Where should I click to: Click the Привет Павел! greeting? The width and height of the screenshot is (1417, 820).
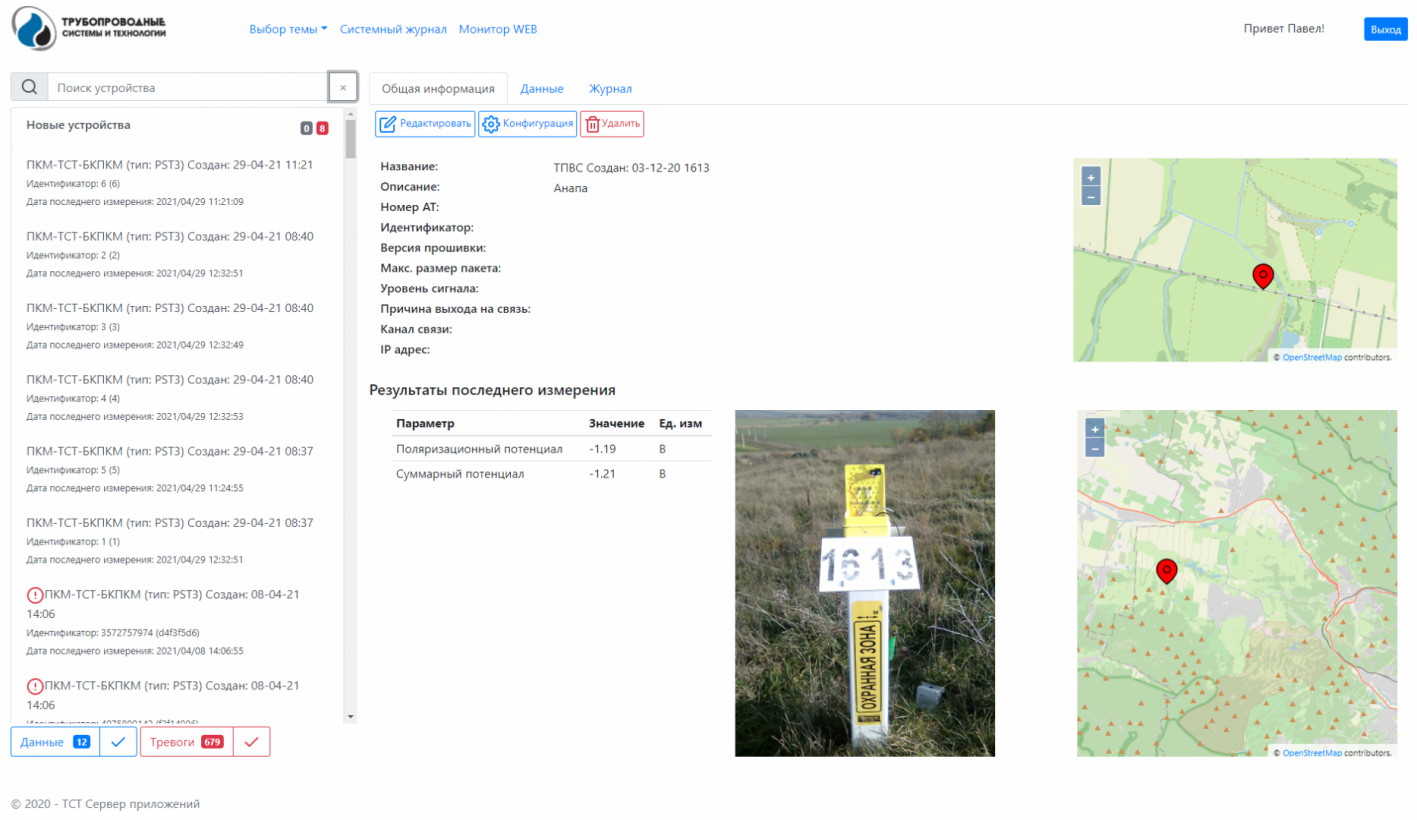1283,29
